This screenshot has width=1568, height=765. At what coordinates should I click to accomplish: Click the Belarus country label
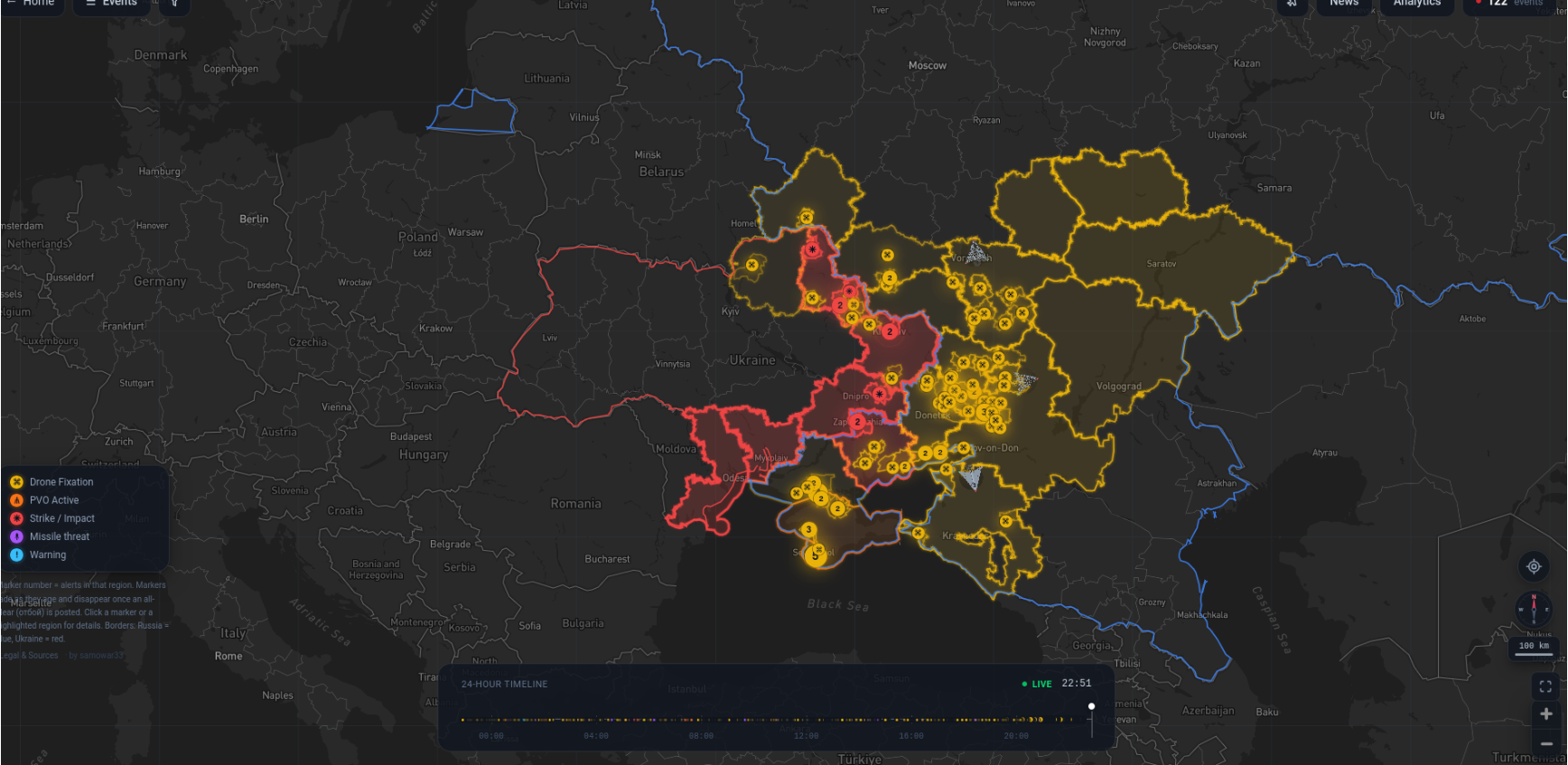(661, 172)
